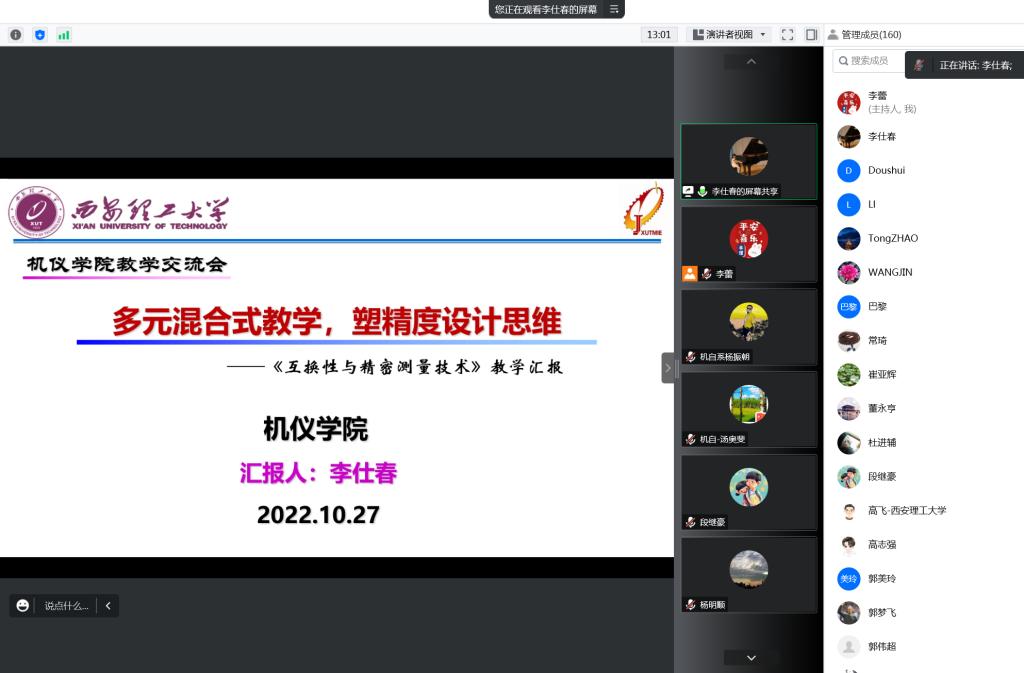Enter full screen mode
The height and width of the screenshot is (673, 1024).
tap(787, 35)
